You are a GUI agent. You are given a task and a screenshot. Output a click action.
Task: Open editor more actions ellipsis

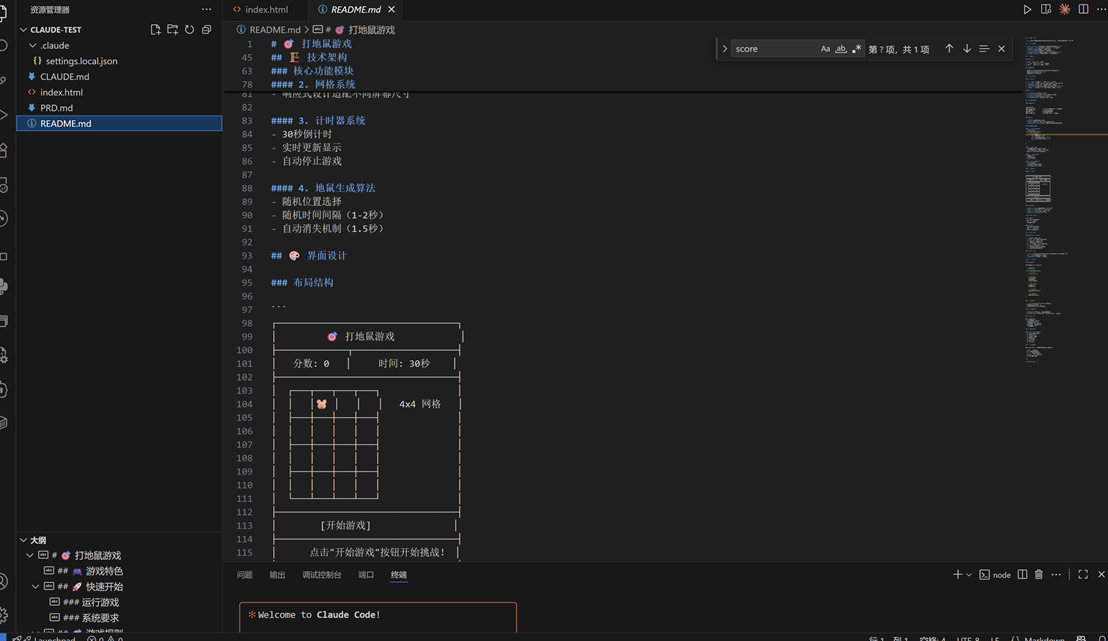point(1101,9)
